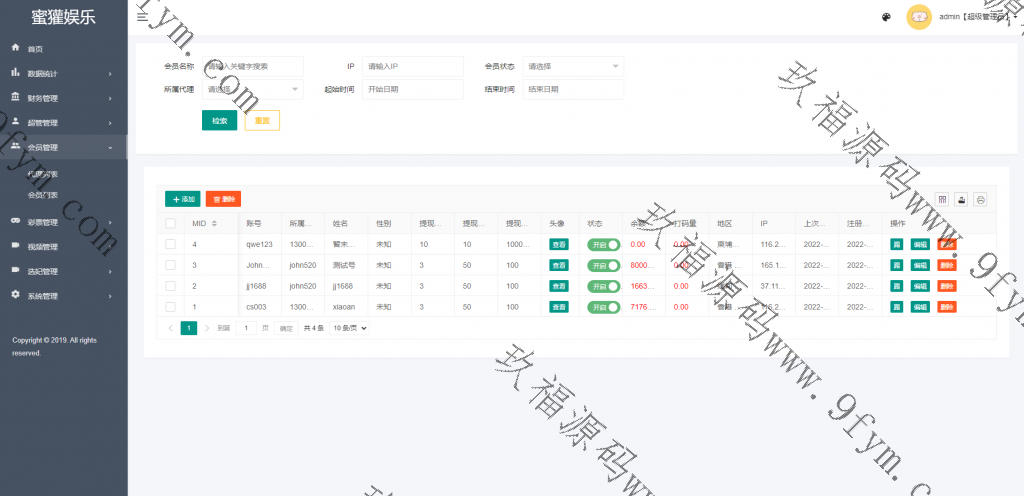Screen dimensions: 1024x496
Task: Click the print table icon
Action: click(x=980, y=199)
